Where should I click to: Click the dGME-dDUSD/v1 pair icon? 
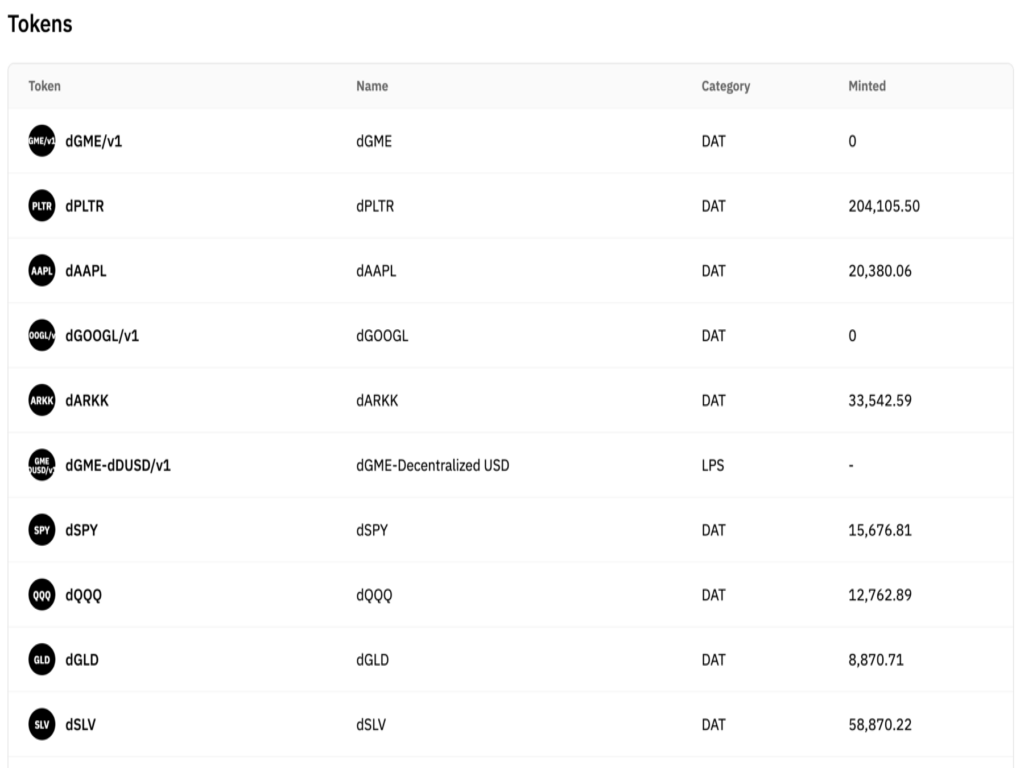click(42, 465)
